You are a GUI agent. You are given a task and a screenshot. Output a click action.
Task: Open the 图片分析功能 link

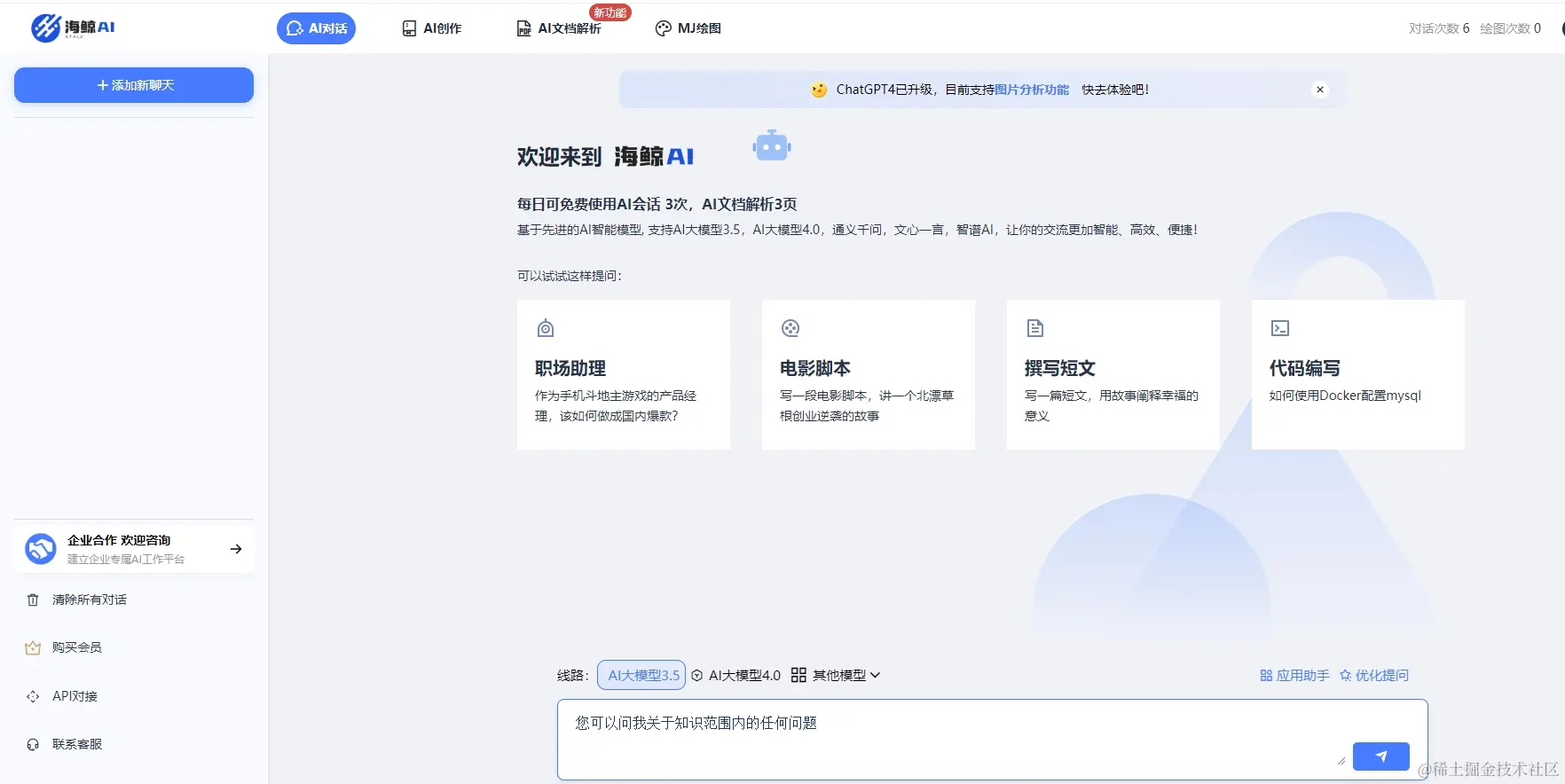[1032, 90]
